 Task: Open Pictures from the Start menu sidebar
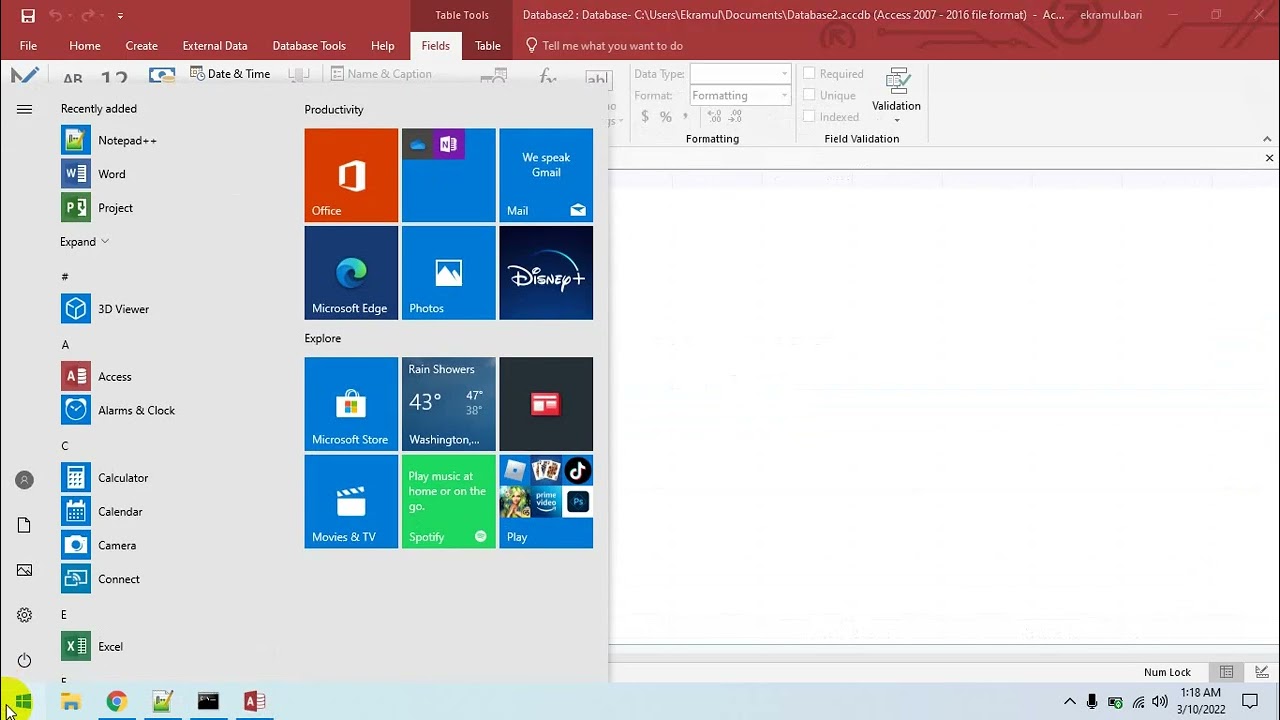[24, 570]
